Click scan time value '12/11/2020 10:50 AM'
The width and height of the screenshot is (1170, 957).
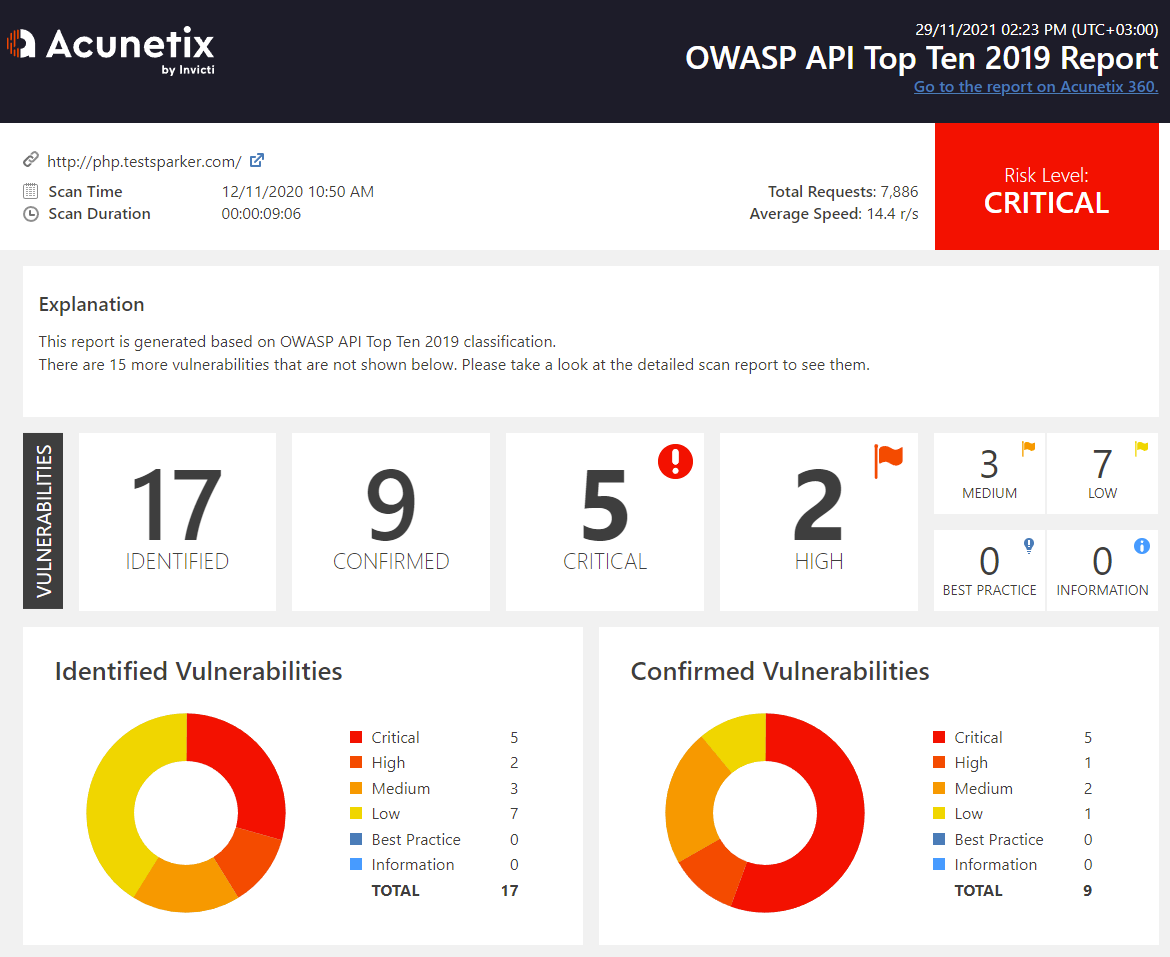[298, 192]
